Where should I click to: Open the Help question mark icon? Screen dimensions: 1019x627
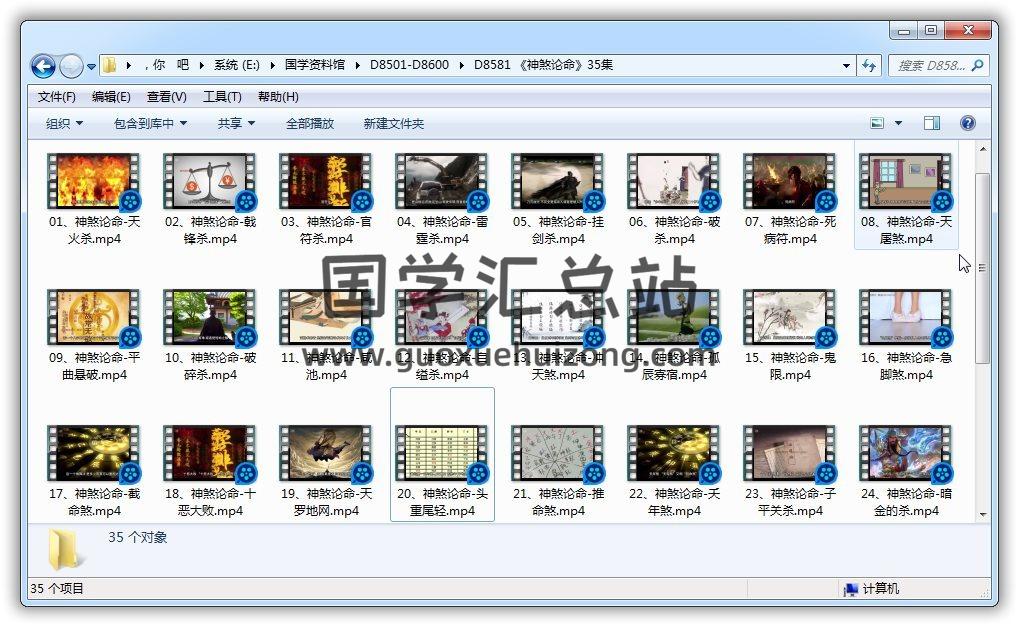coord(967,123)
